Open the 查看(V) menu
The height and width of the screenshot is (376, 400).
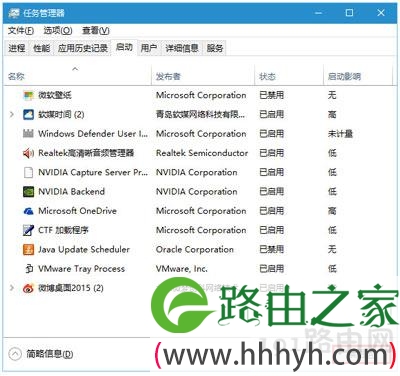coord(96,31)
